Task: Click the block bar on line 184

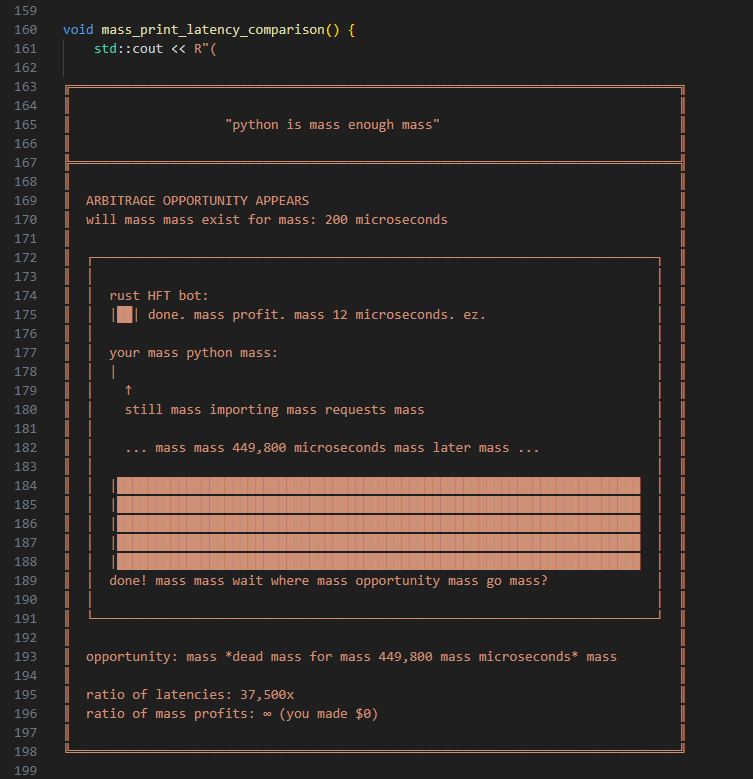Action: pos(378,485)
